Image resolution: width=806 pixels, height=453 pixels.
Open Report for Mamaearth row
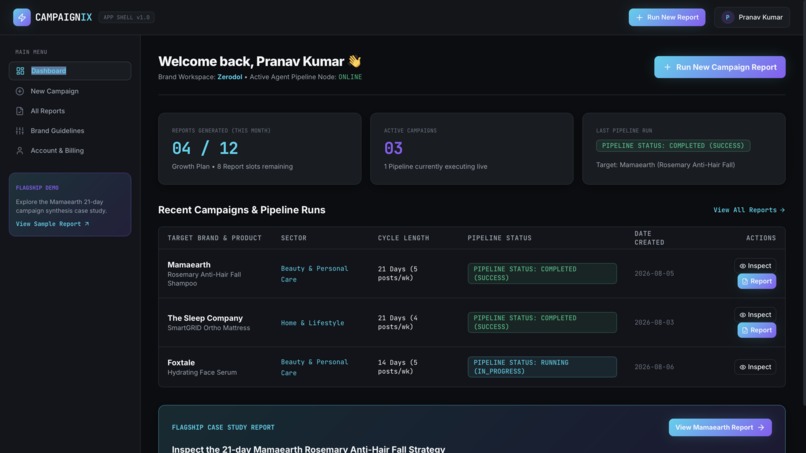[757, 281]
